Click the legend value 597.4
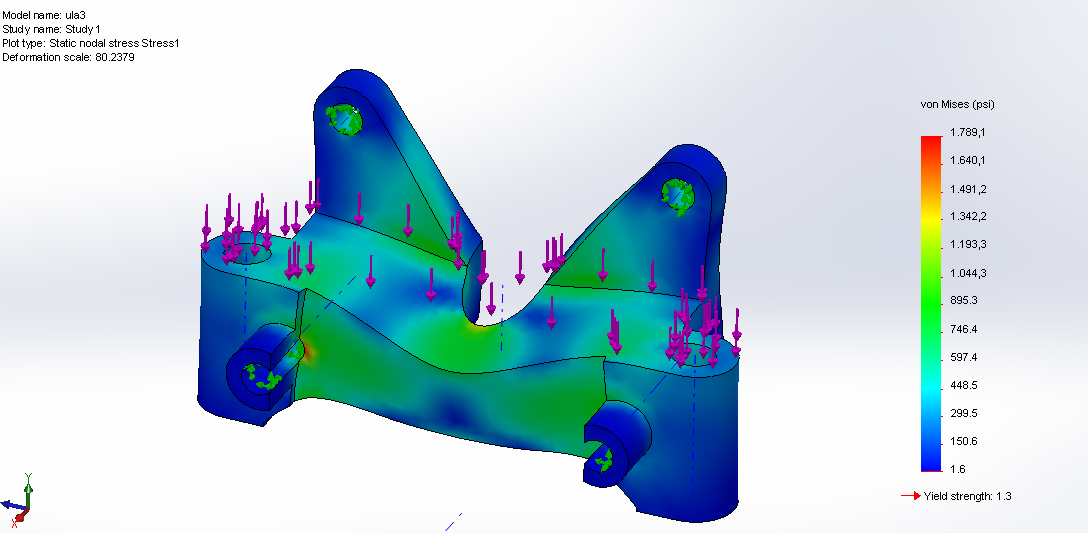Viewport: 1088px width, 533px height. pyautogui.click(x=964, y=357)
